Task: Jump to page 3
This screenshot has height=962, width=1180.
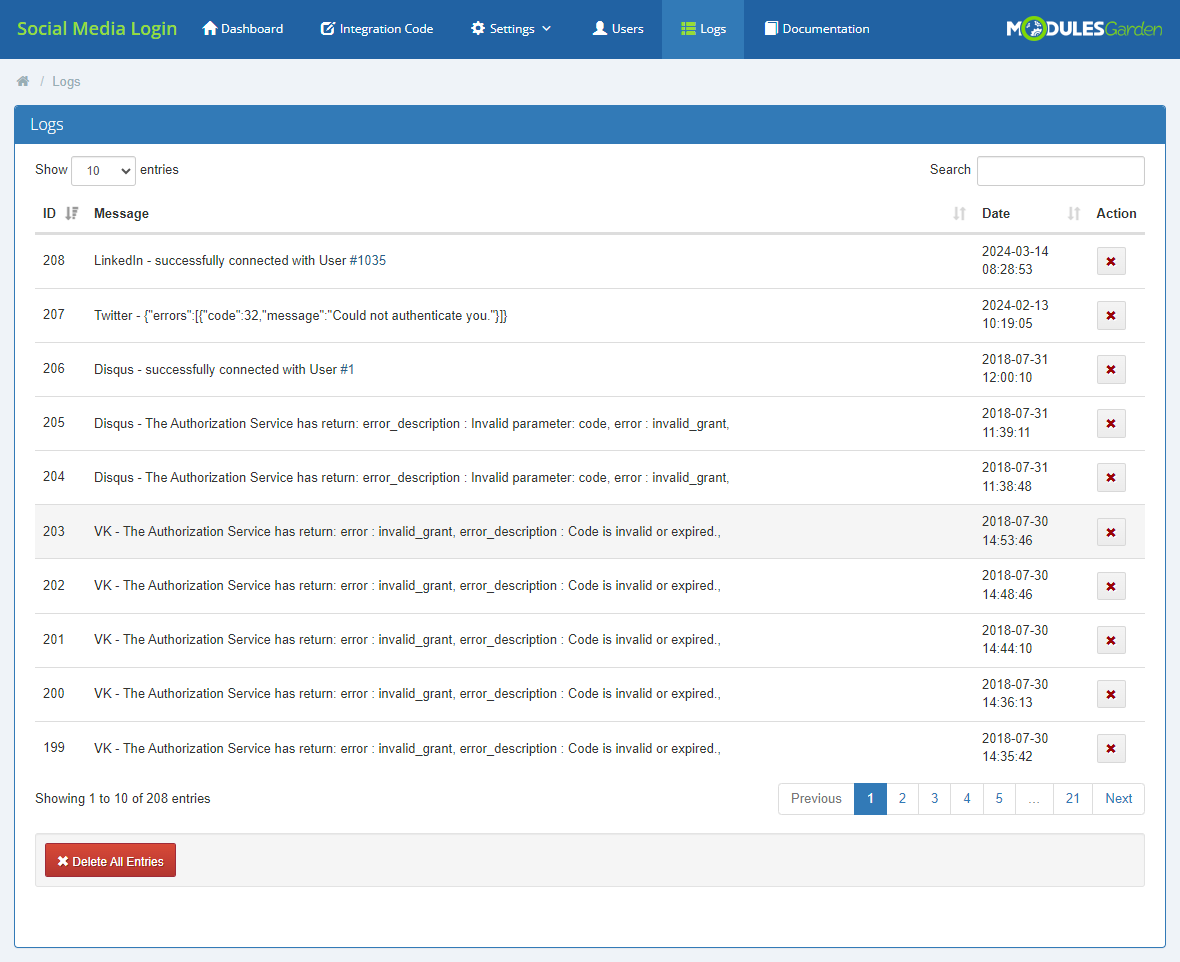Action: pos(935,799)
